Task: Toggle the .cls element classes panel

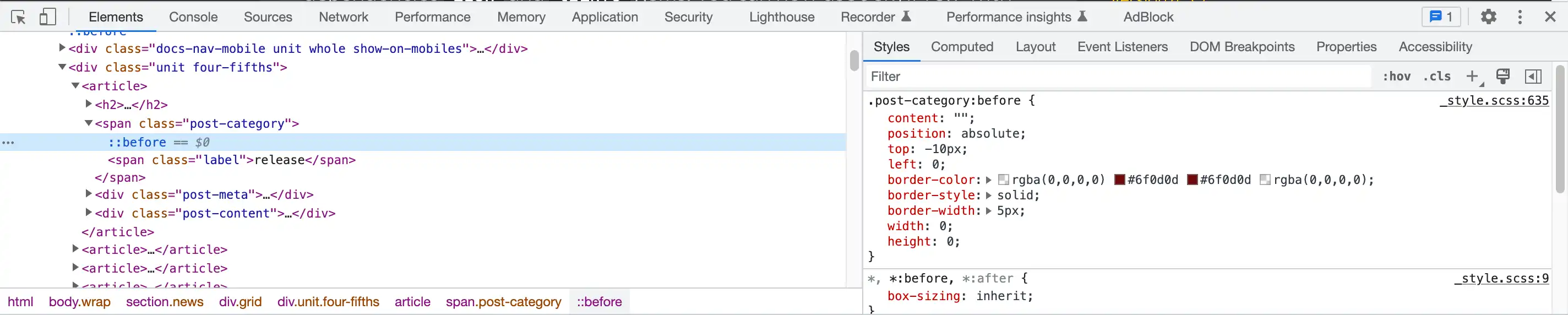Action: tap(1436, 76)
